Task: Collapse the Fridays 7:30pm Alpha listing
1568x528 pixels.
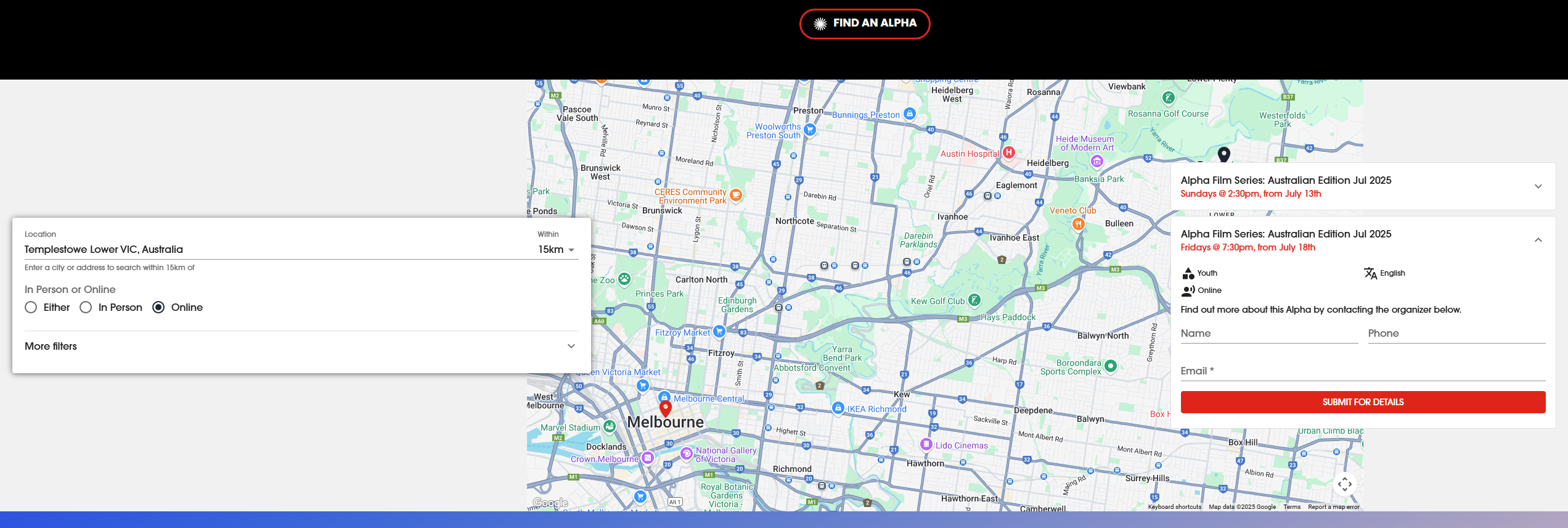Action: click(x=1363, y=240)
